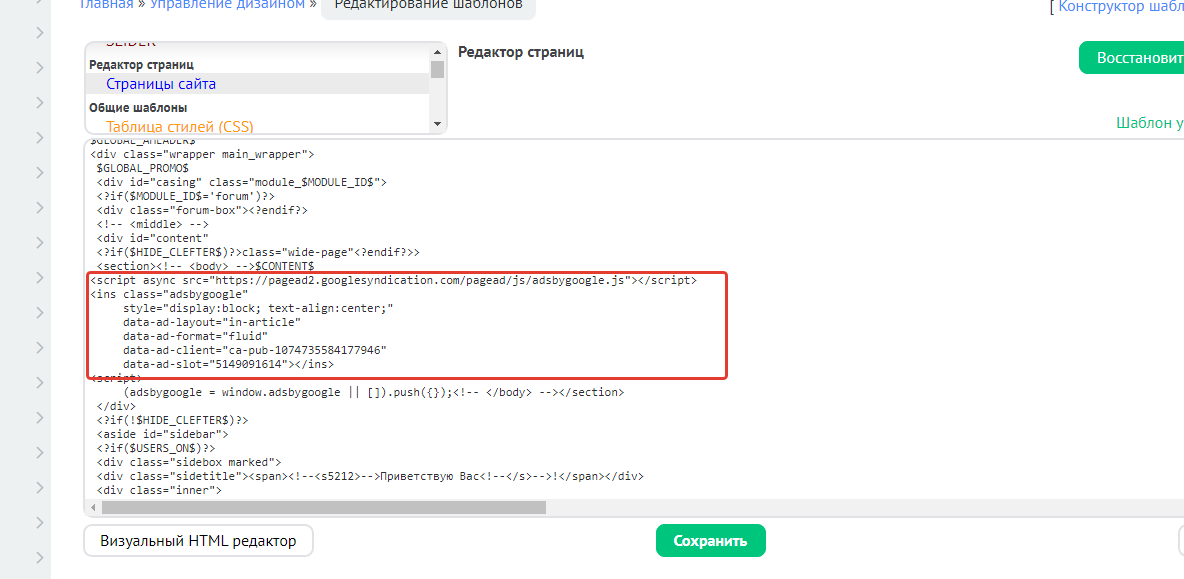Click the ins class="adsbygoogle" line

pos(169,294)
